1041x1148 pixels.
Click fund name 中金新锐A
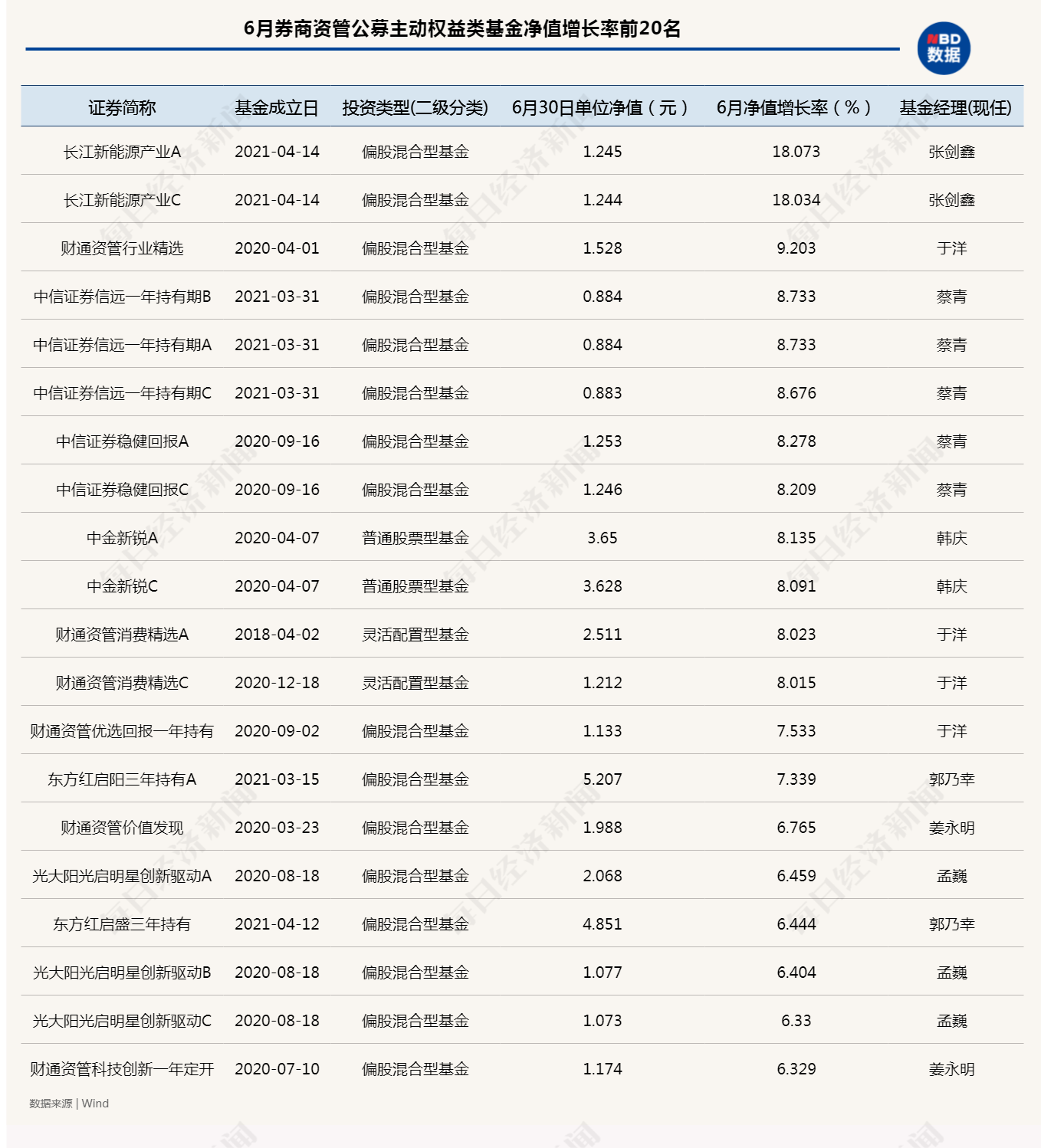[122, 538]
